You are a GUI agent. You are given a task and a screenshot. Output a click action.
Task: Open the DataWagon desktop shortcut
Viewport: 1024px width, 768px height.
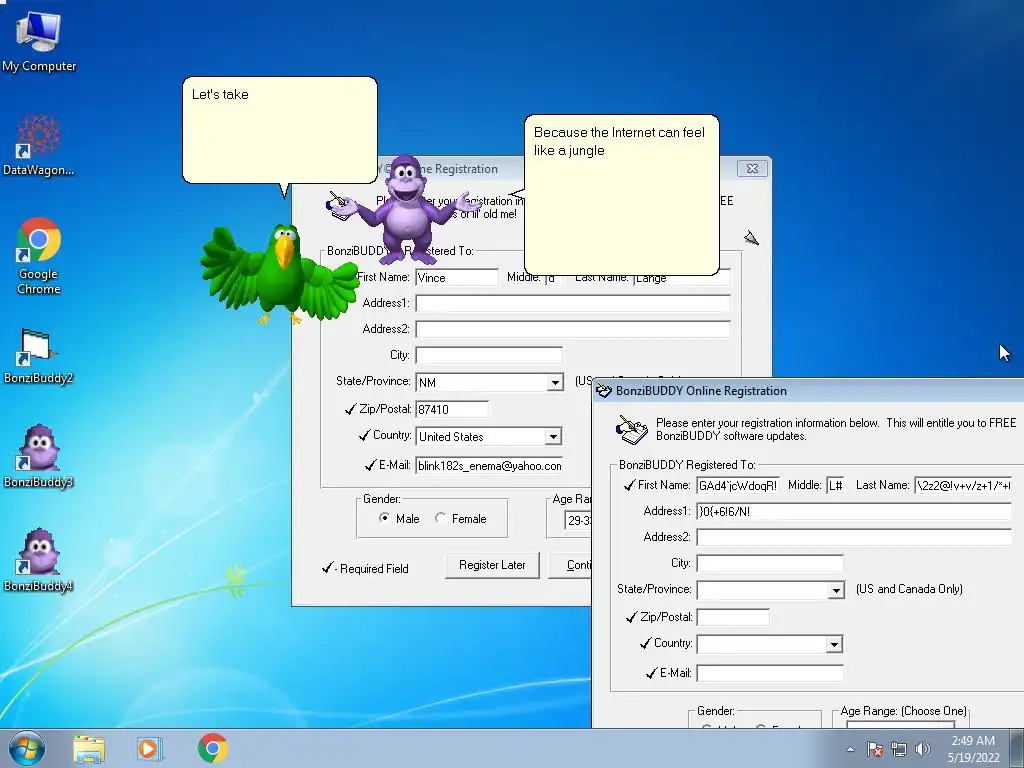tap(39, 145)
